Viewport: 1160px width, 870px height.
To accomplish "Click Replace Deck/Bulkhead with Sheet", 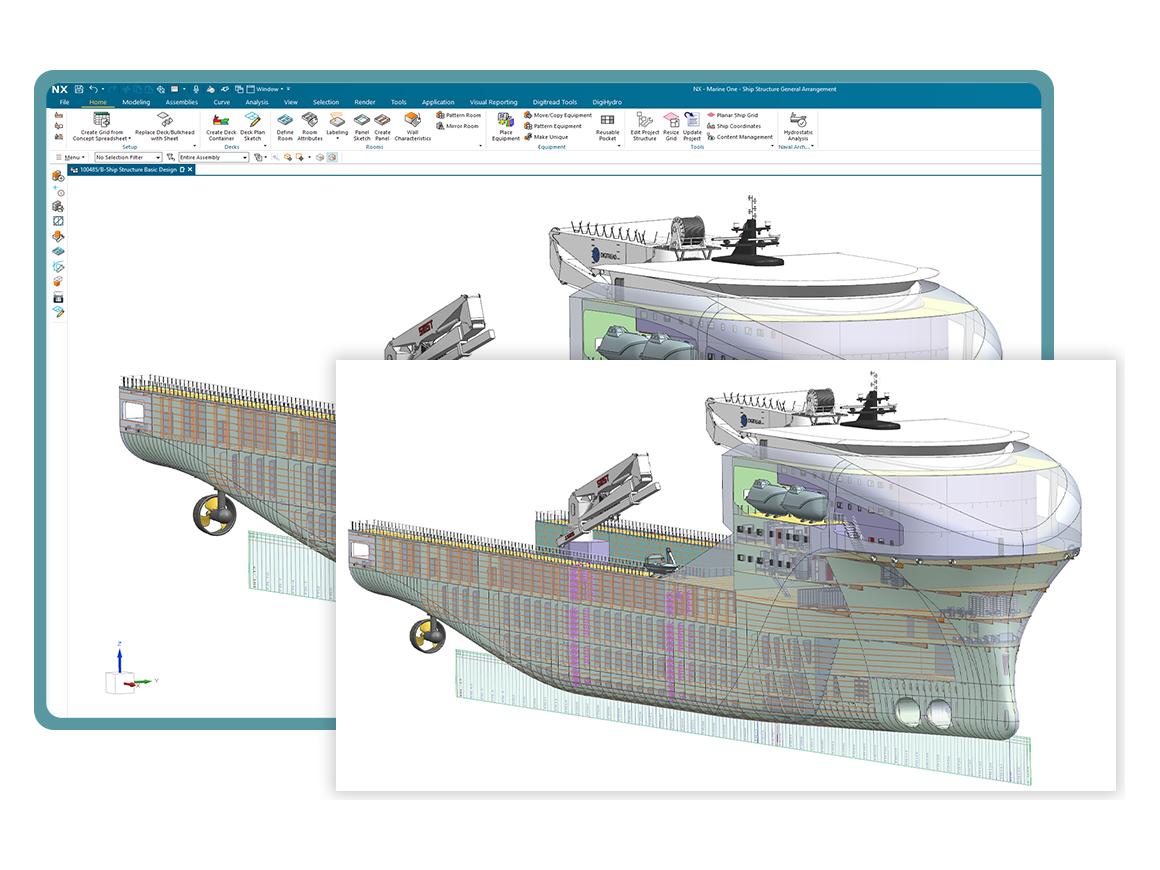I will (165, 127).
